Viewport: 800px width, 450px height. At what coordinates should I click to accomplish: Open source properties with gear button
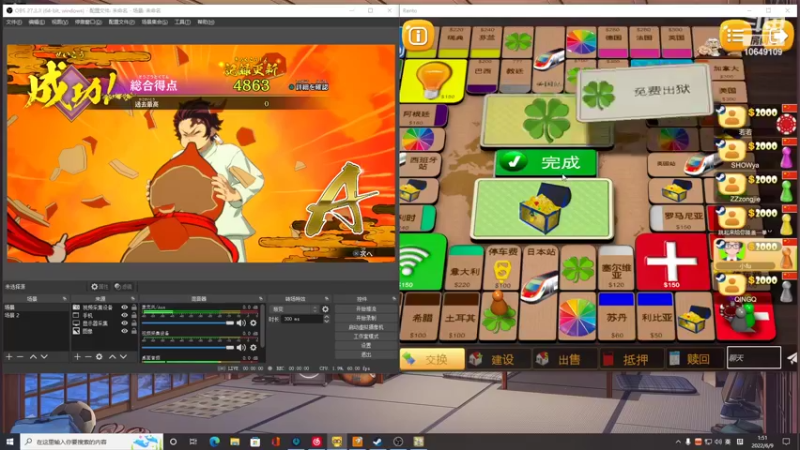point(99,287)
